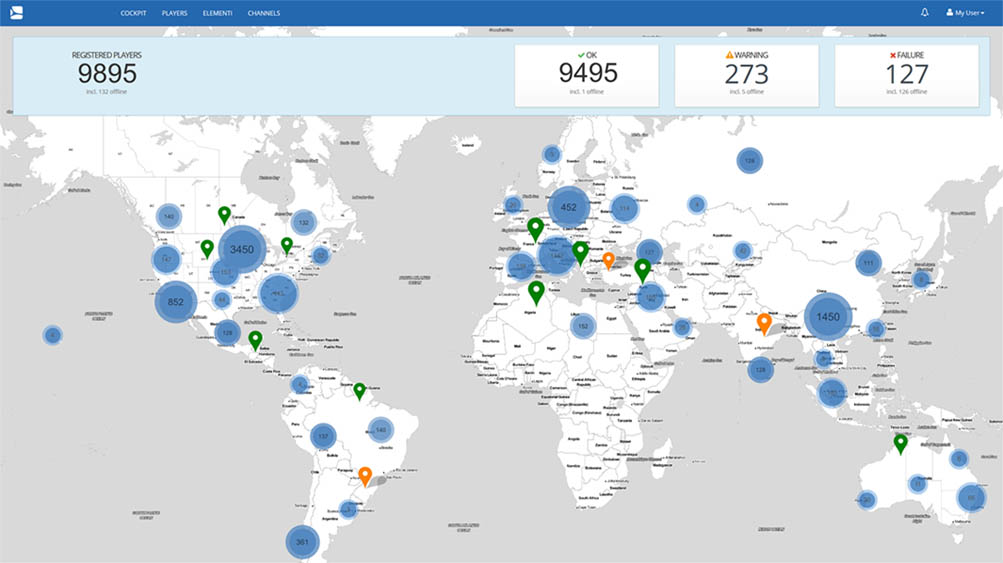The height and width of the screenshot is (563, 1003).
Task: Expand the 140 cluster over Brazil
Action: [x=381, y=430]
